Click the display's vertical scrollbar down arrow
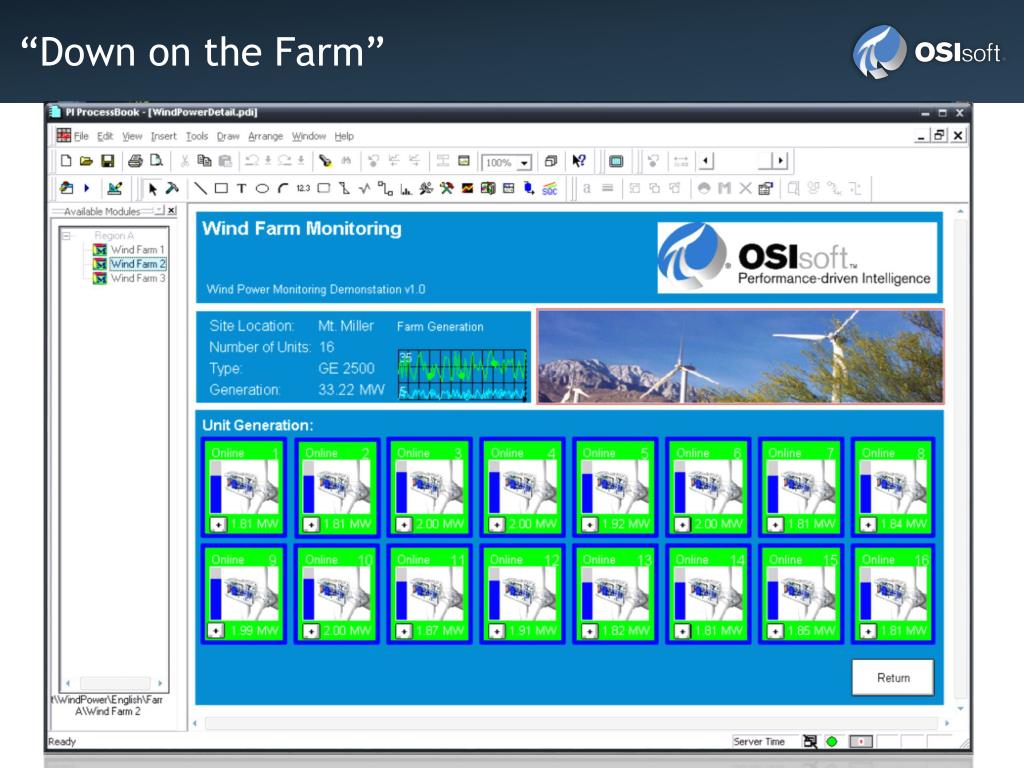 coord(961,708)
